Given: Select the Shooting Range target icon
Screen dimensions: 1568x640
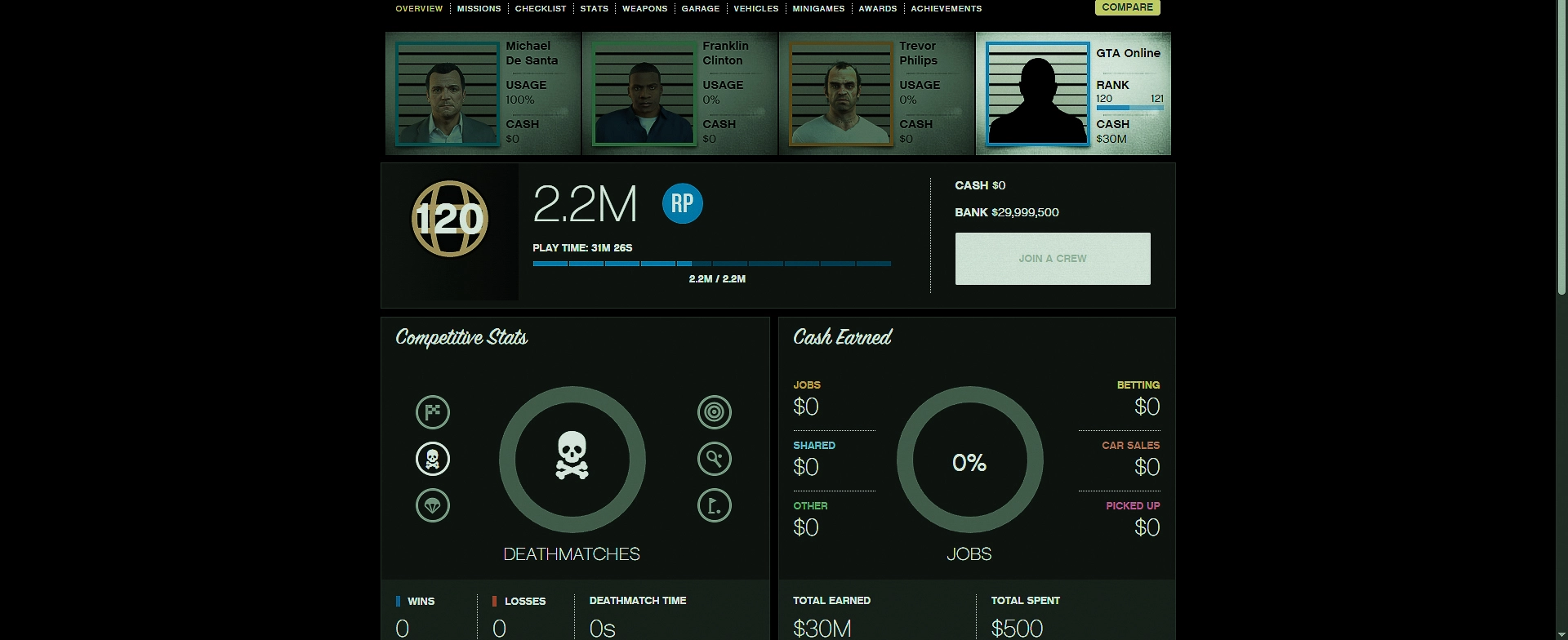Looking at the screenshot, I should 715,412.
